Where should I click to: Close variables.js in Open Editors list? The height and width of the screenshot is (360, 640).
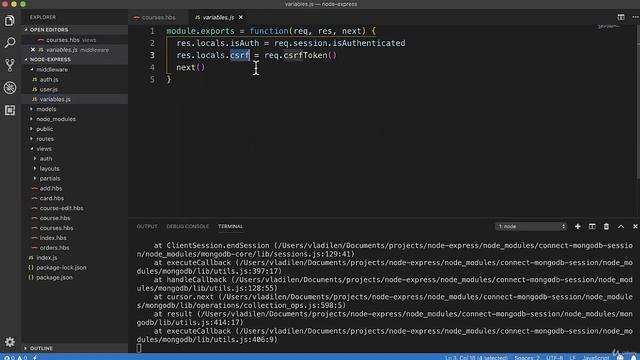[33, 50]
